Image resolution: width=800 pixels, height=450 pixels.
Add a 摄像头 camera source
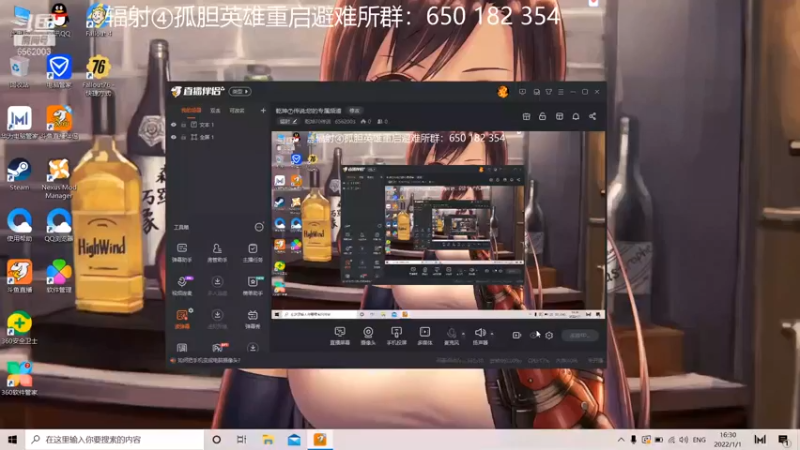pyautogui.click(x=368, y=336)
